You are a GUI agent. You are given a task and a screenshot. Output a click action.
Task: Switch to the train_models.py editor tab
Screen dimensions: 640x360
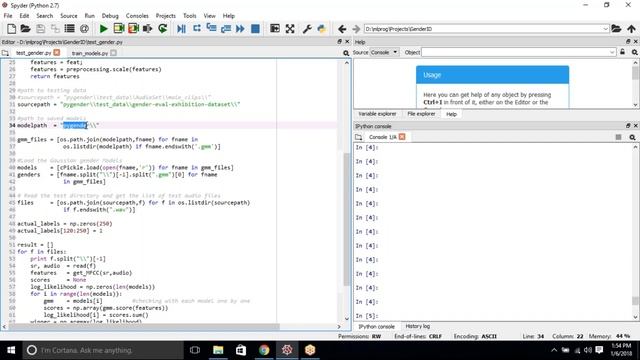point(90,53)
